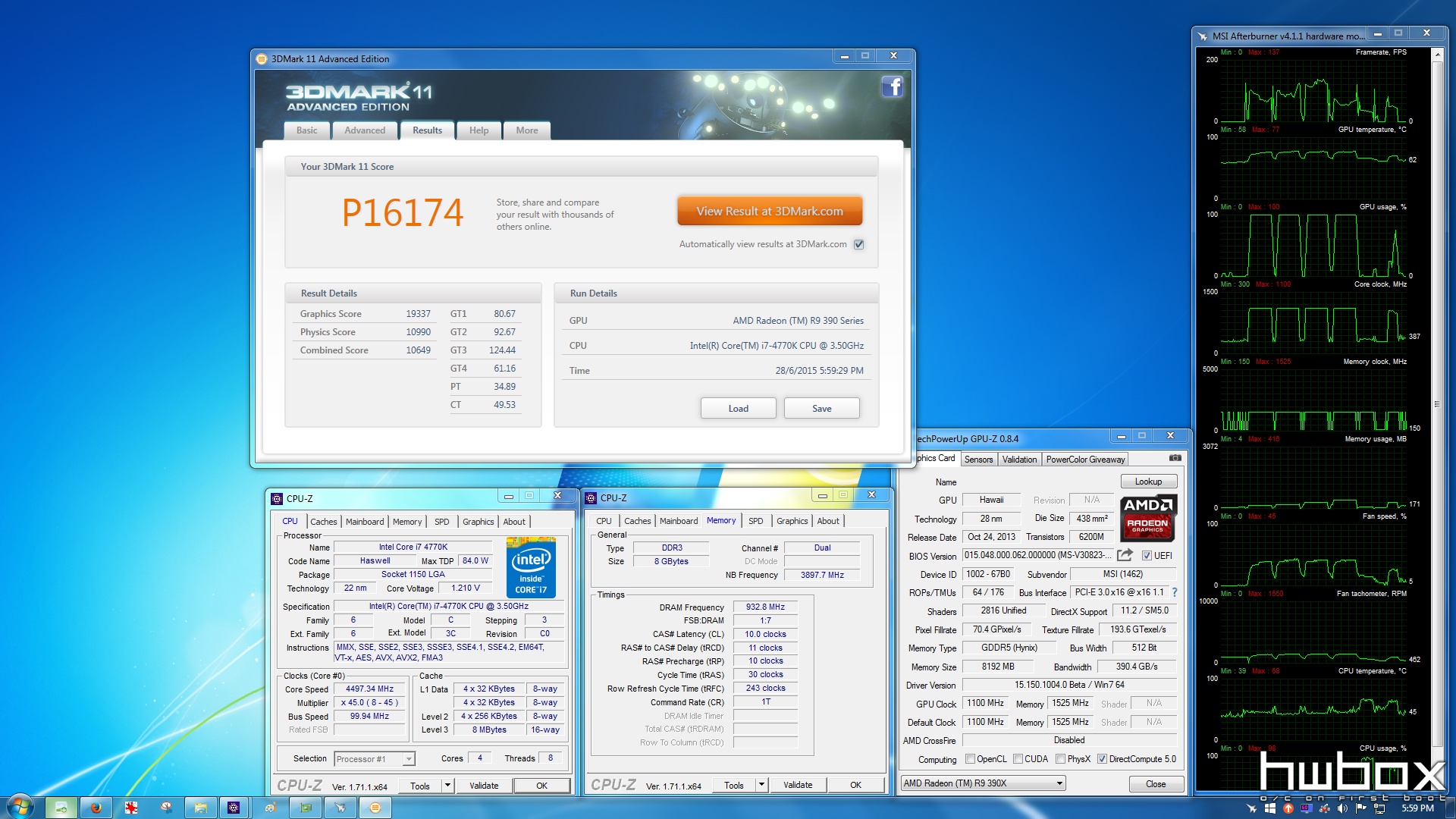Open the 3DMark 11 orange taskbar icon
1456x819 pixels.
point(375,808)
